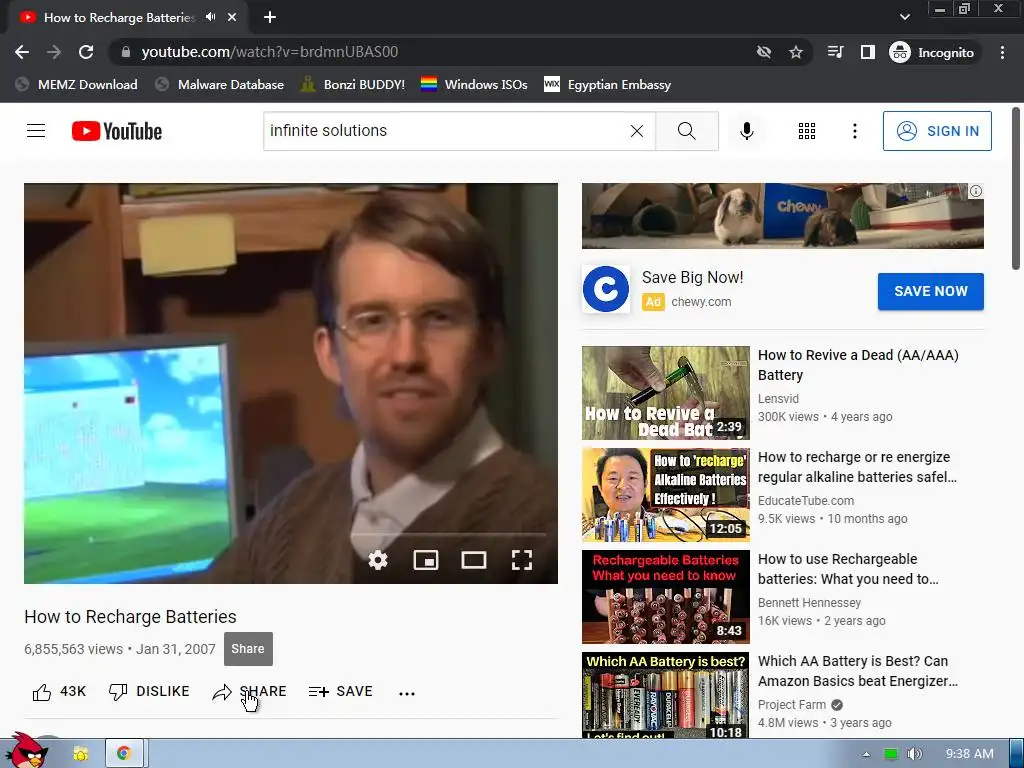The height and width of the screenshot is (768, 1024).
Task: Open media controls in toolbar
Action: pos(835,52)
